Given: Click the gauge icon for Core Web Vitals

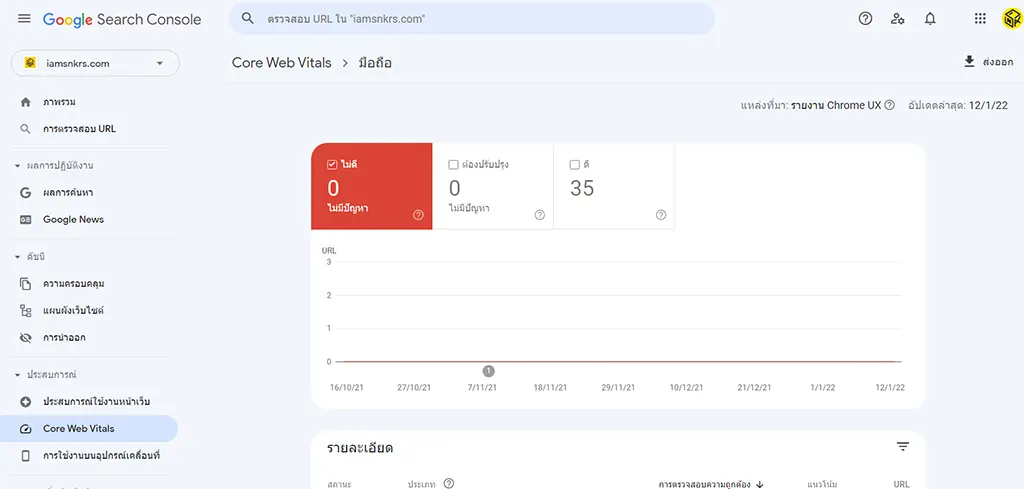Looking at the screenshot, I should point(25,429).
